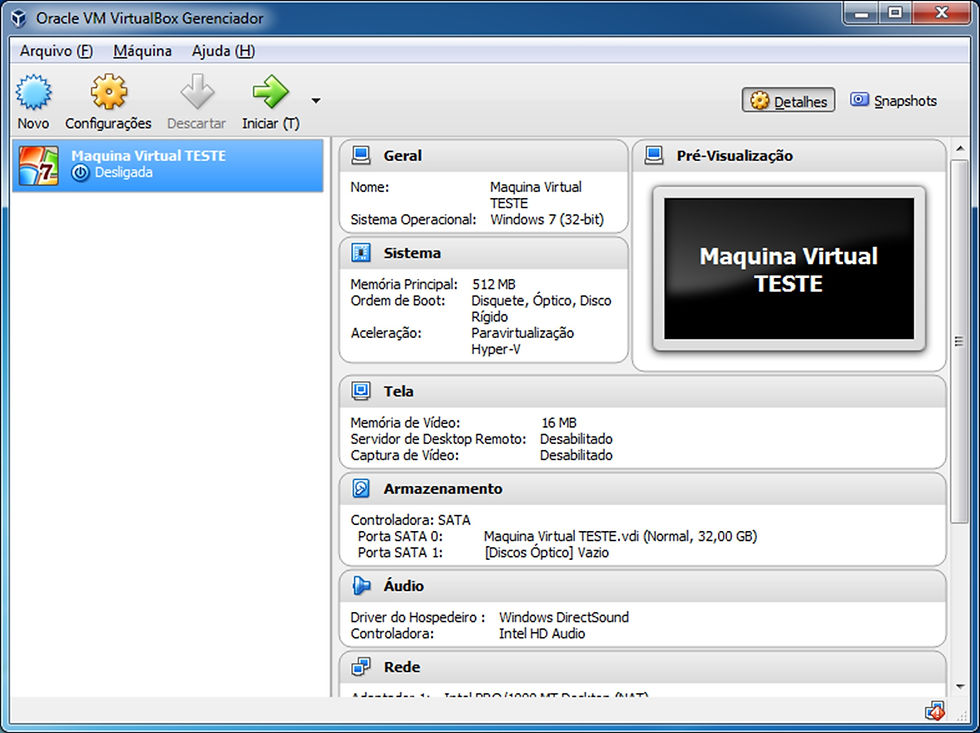Click the 'Controladora: SATA' label
Image resolution: width=980 pixels, height=733 pixels.
coord(410,520)
